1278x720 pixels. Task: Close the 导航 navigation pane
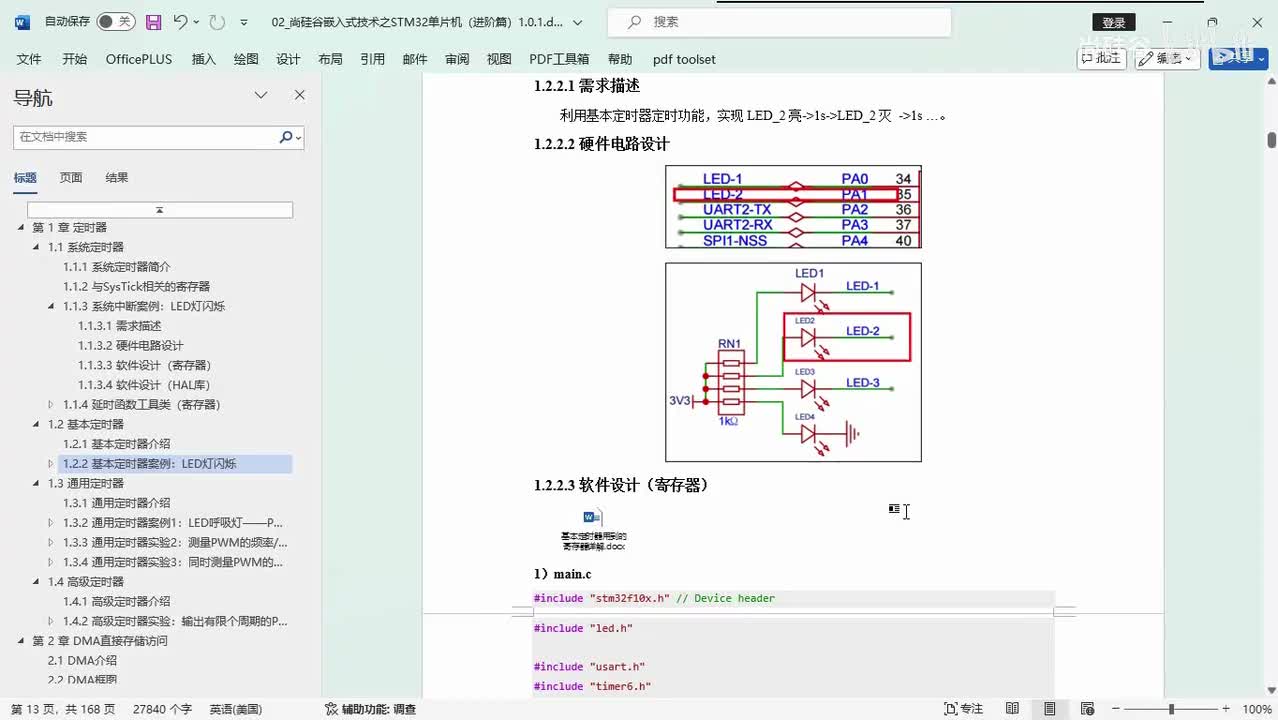click(x=299, y=96)
